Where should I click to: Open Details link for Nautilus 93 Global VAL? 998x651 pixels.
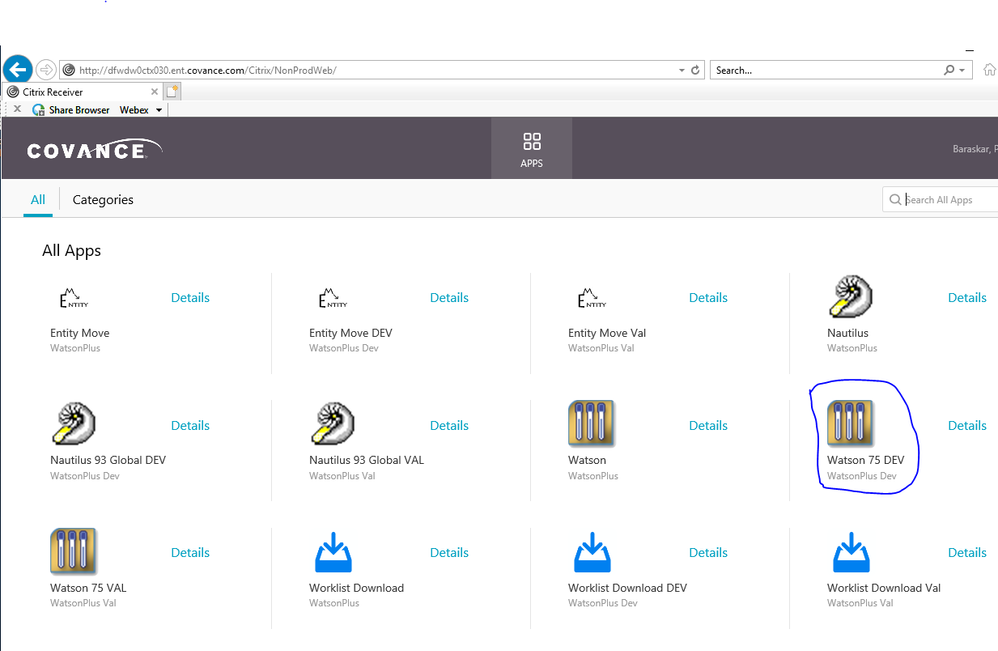(x=449, y=425)
